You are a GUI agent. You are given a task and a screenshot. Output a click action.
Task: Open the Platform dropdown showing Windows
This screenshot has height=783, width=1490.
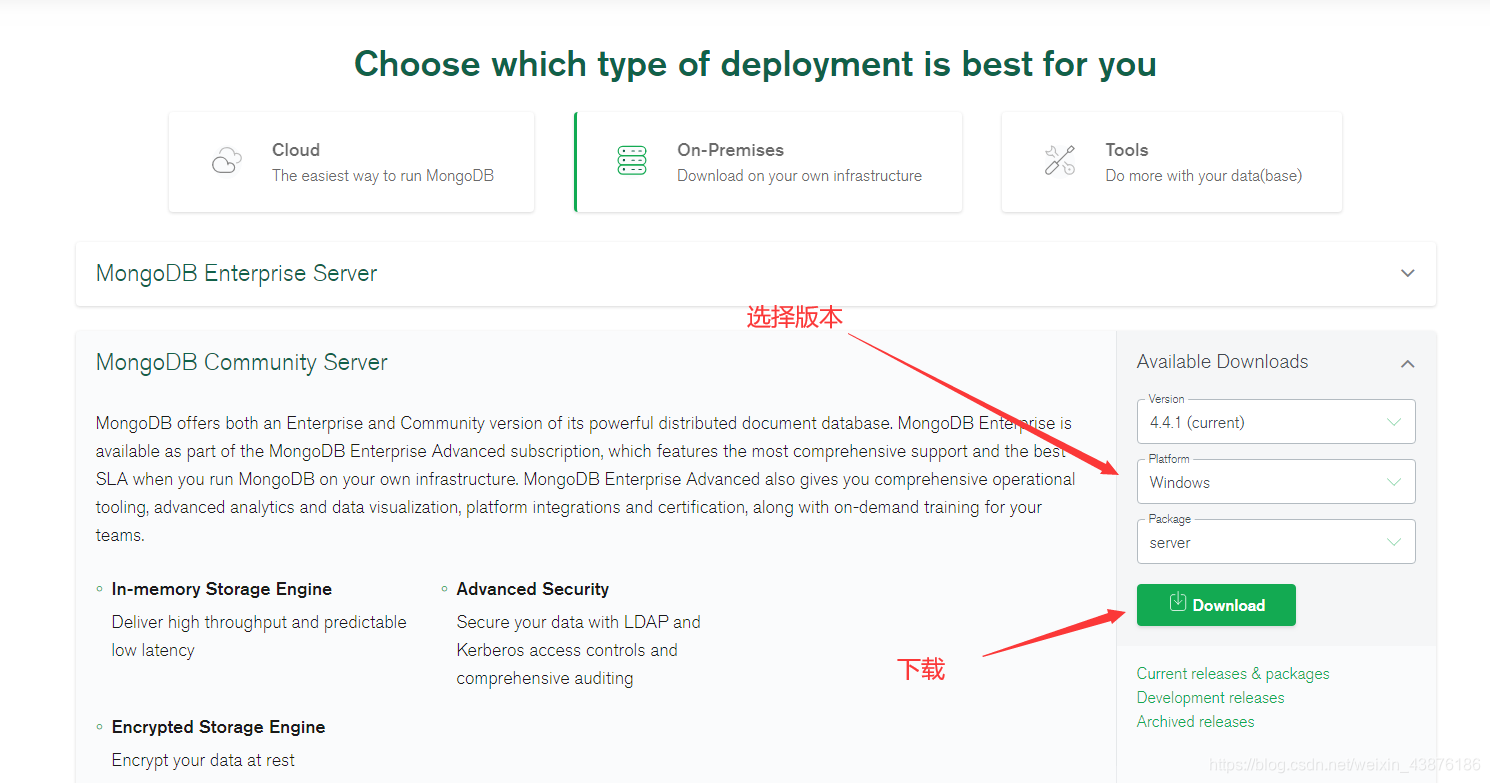pos(1276,482)
